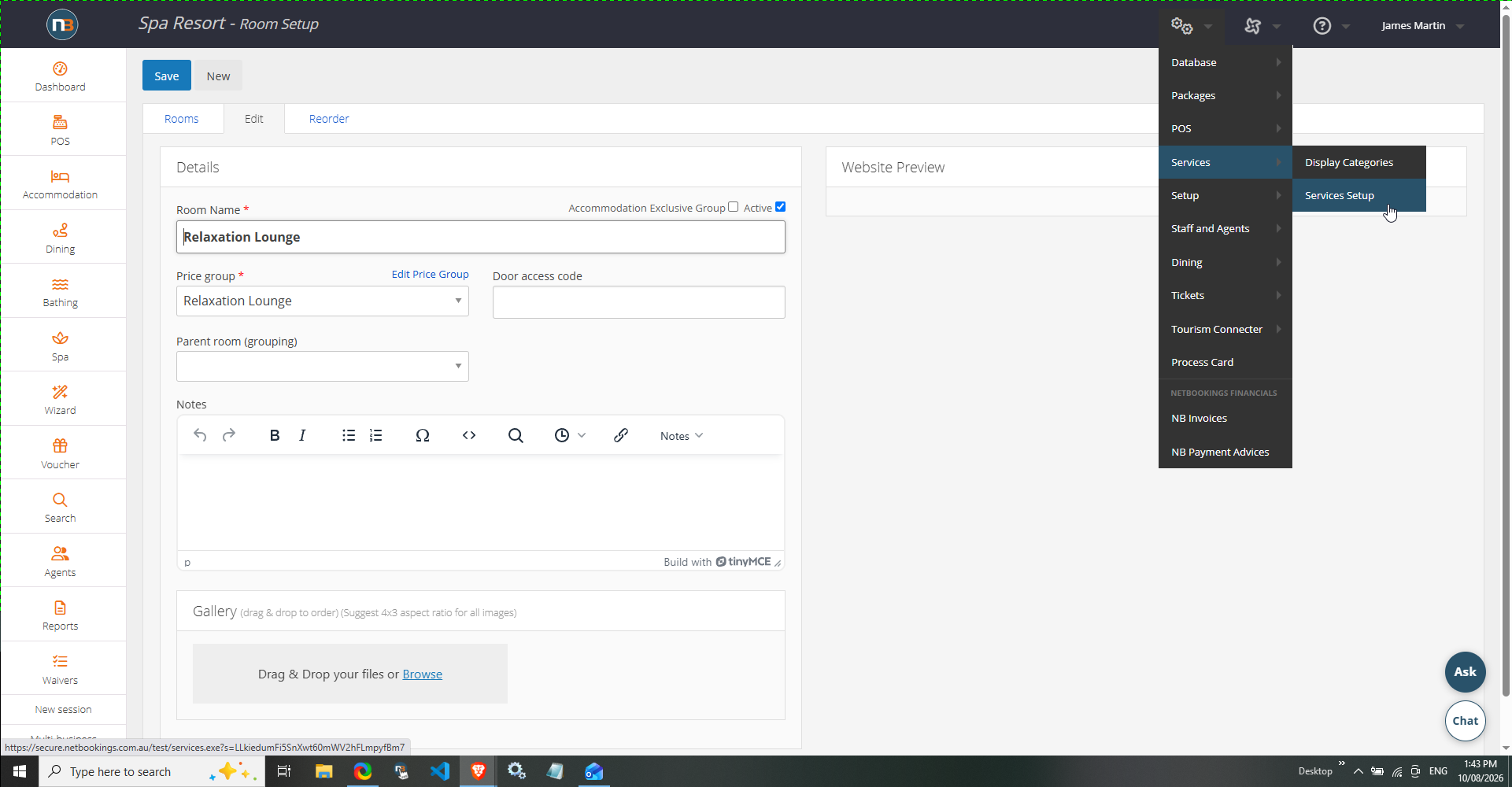Go to Accommodation in the sidebar
Viewport: 1512px width, 787px height.
pyautogui.click(x=61, y=184)
